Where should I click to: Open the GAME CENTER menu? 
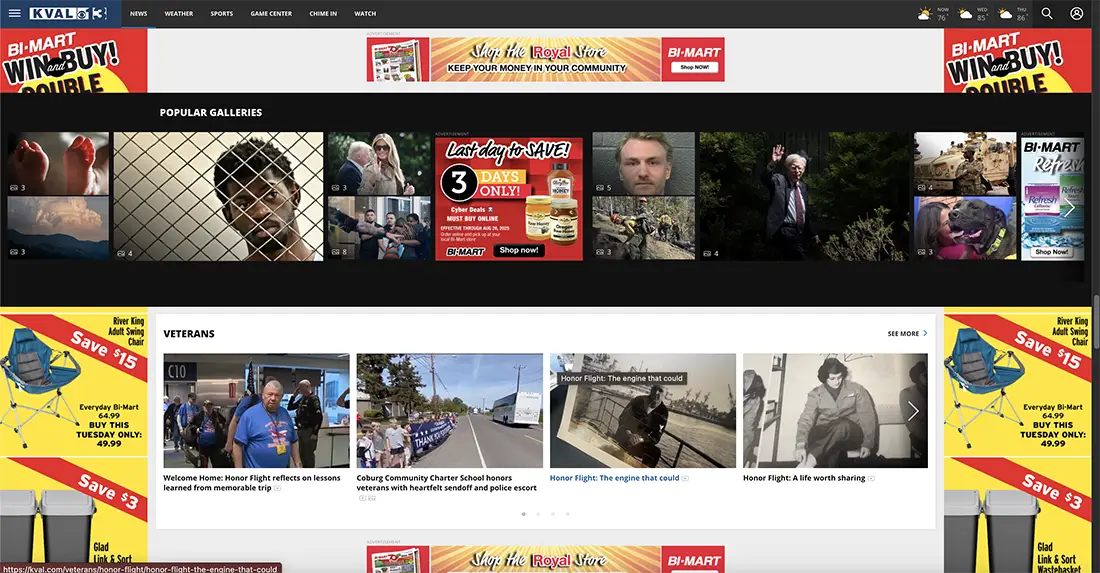271,13
